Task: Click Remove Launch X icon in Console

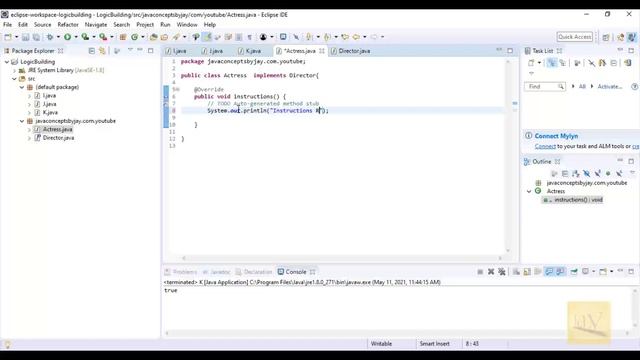Action: 491,271
